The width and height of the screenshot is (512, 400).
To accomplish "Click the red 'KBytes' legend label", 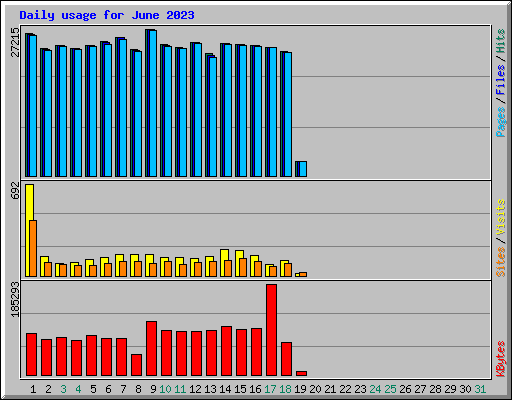I will (x=500, y=359).
